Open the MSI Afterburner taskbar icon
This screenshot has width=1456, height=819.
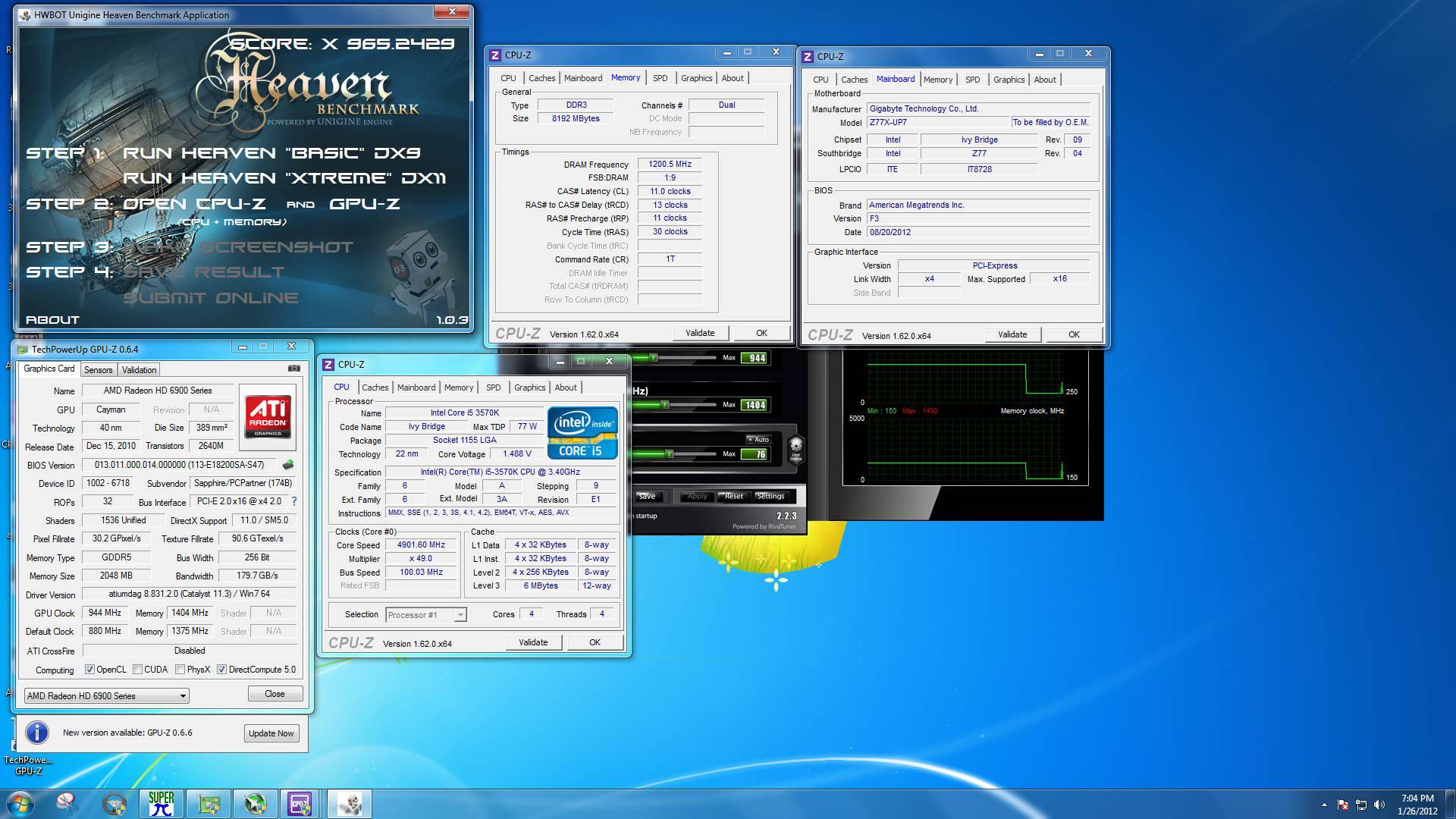point(256,804)
